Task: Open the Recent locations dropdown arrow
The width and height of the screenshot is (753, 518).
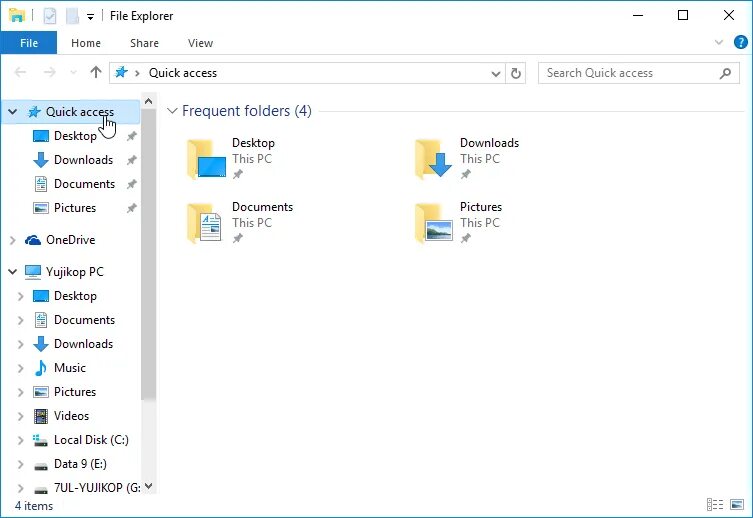Action: (73, 73)
